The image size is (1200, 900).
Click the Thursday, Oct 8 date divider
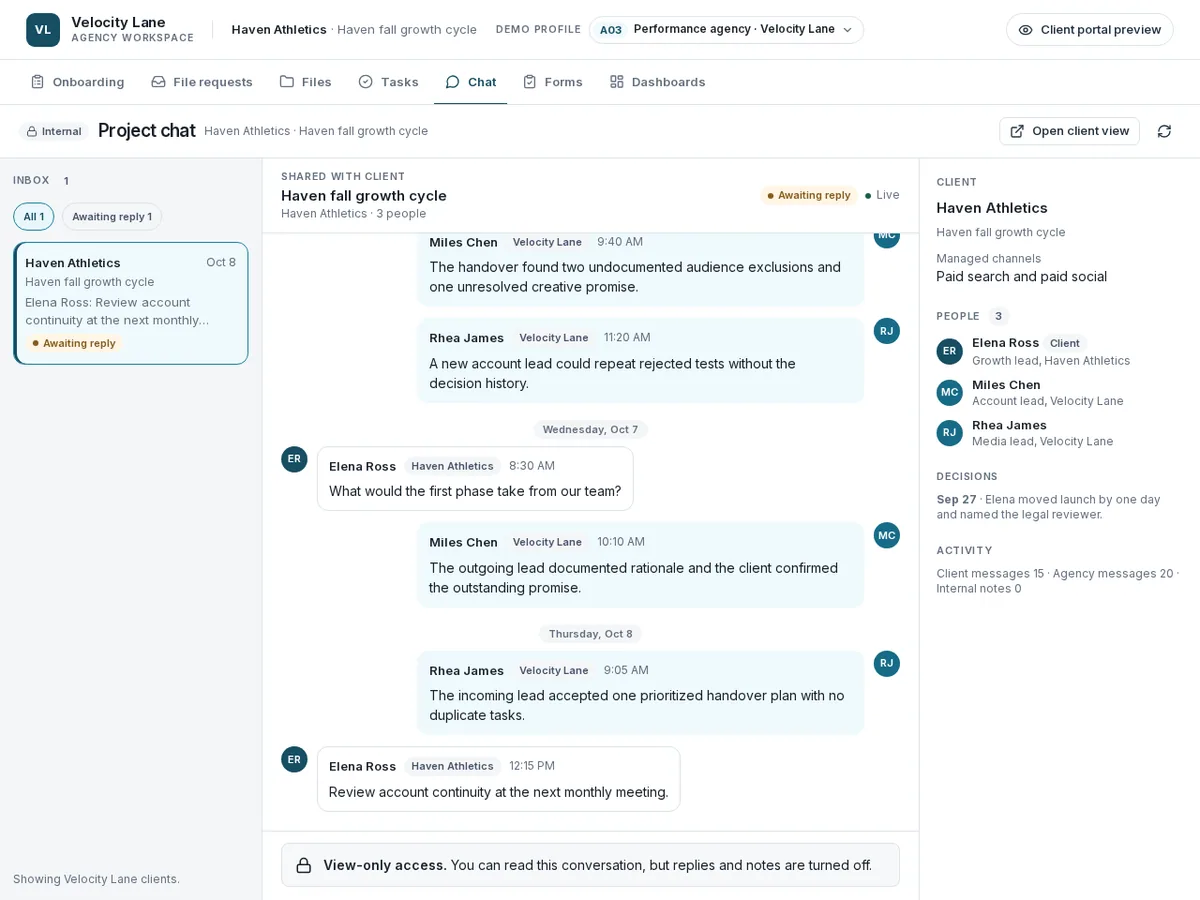[x=590, y=634]
